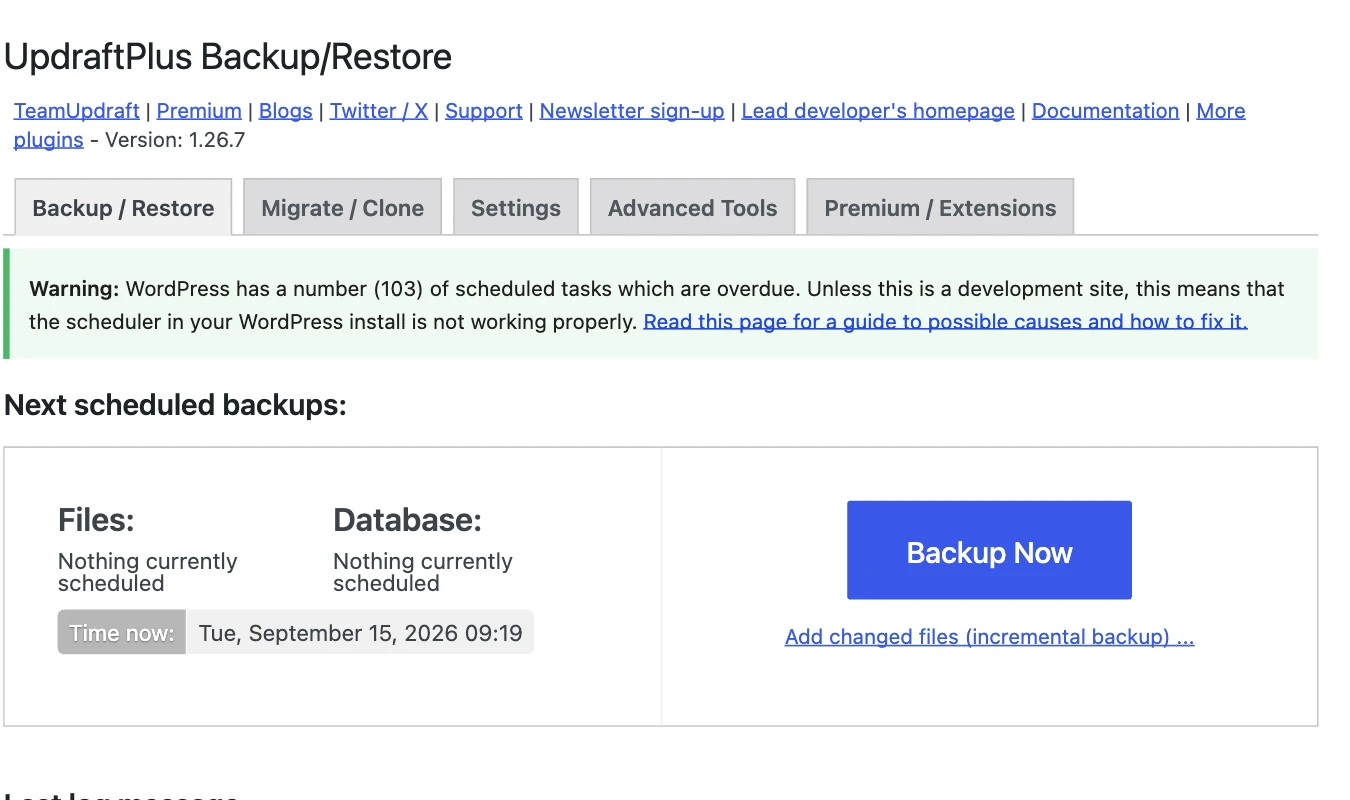This screenshot has width=1350, height=800.
Task: Click the Database: heading
Action: pyautogui.click(x=407, y=520)
